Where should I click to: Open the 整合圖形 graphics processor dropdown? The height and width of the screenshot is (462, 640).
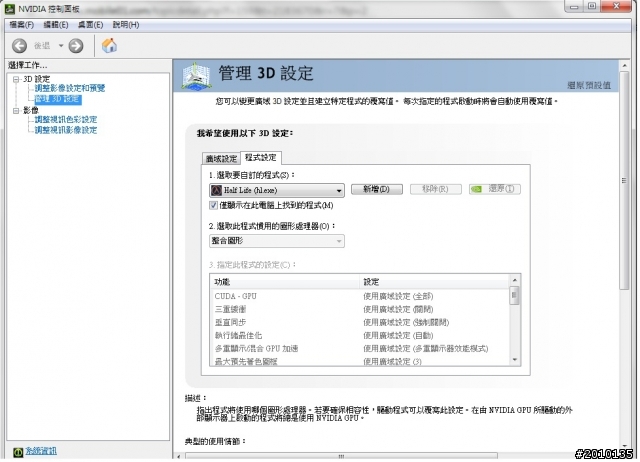[277, 241]
